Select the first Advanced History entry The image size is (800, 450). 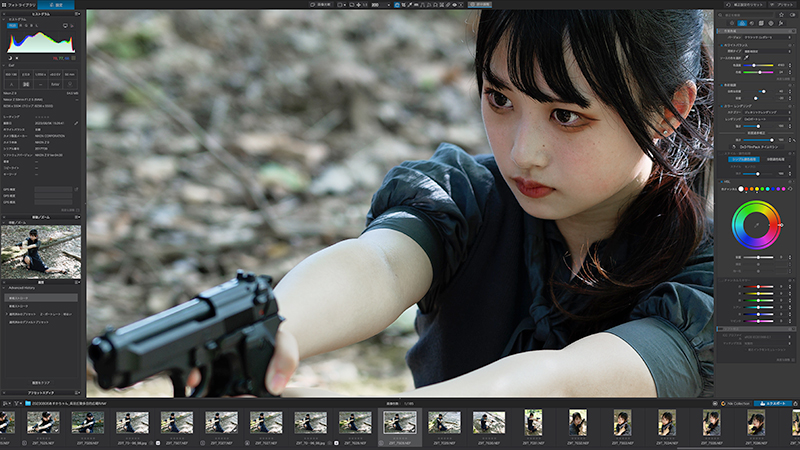pyautogui.click(x=41, y=298)
